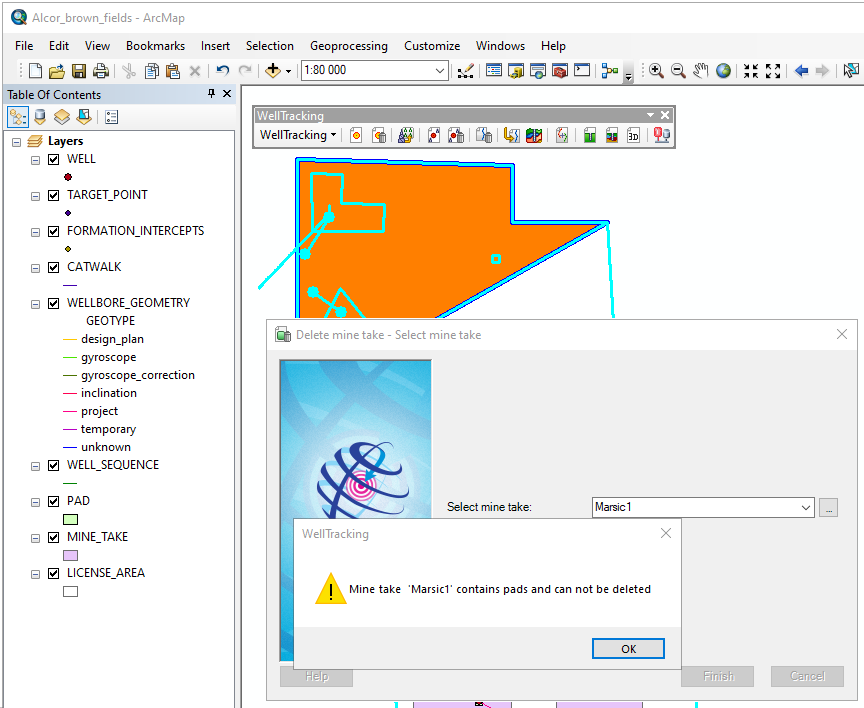The height and width of the screenshot is (708, 864).
Task: Open the File menu
Action: (x=24, y=46)
